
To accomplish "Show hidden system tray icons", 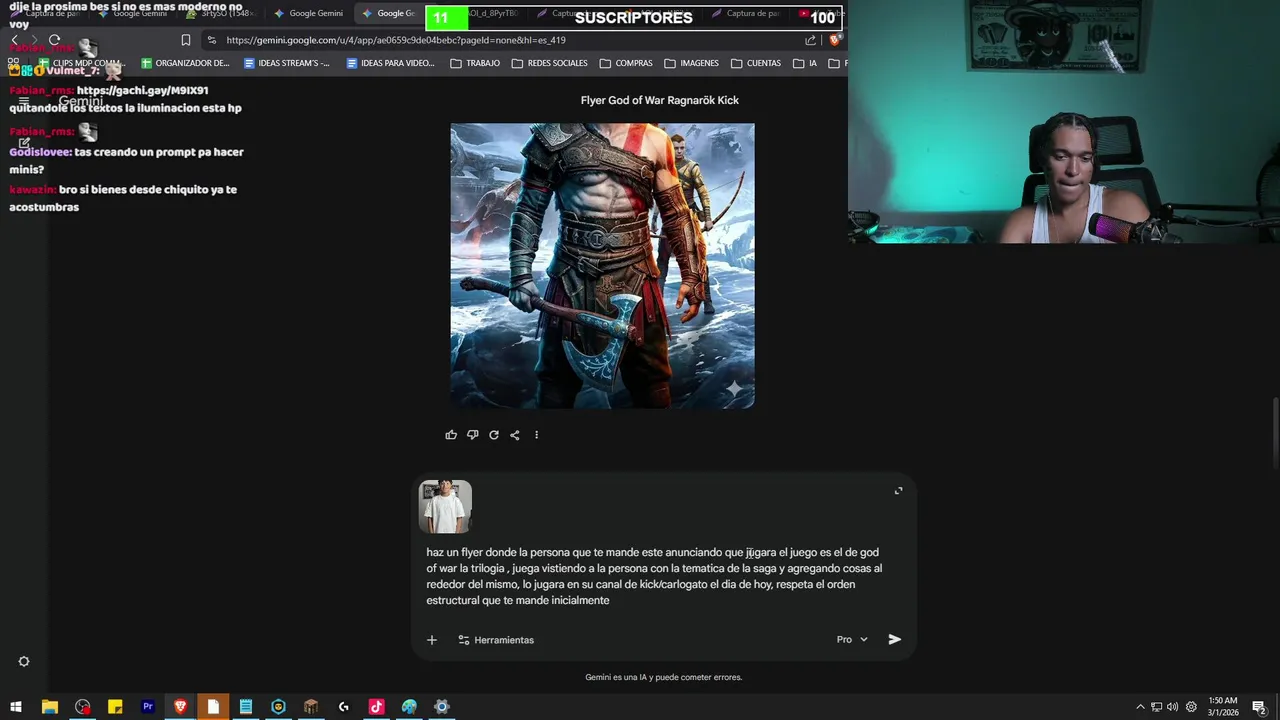I will tap(1140, 707).
